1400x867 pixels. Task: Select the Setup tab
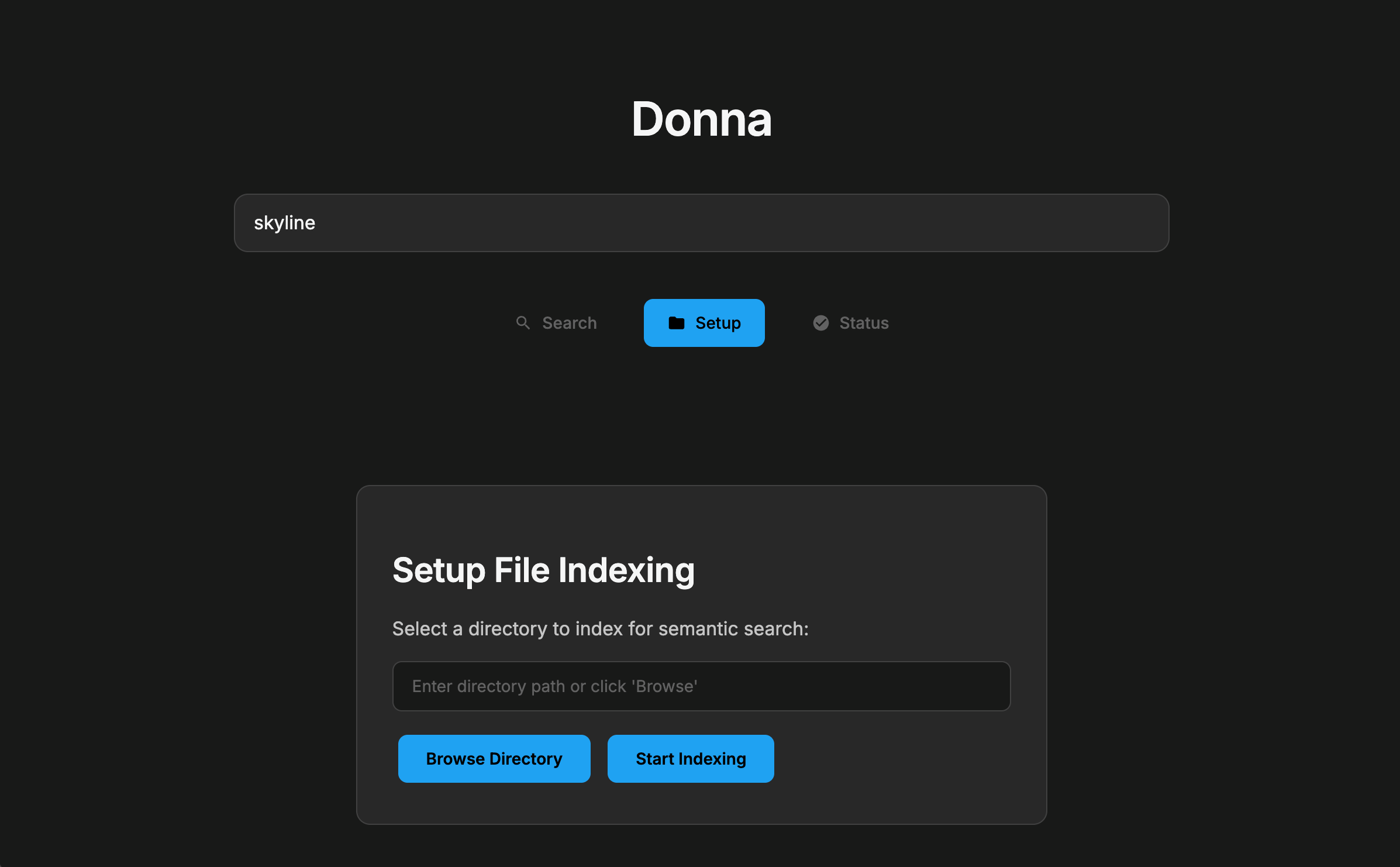click(704, 323)
